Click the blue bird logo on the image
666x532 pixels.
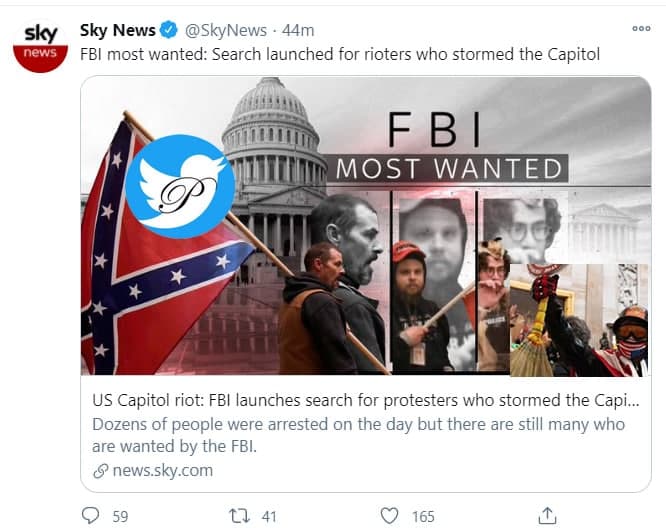(181, 184)
